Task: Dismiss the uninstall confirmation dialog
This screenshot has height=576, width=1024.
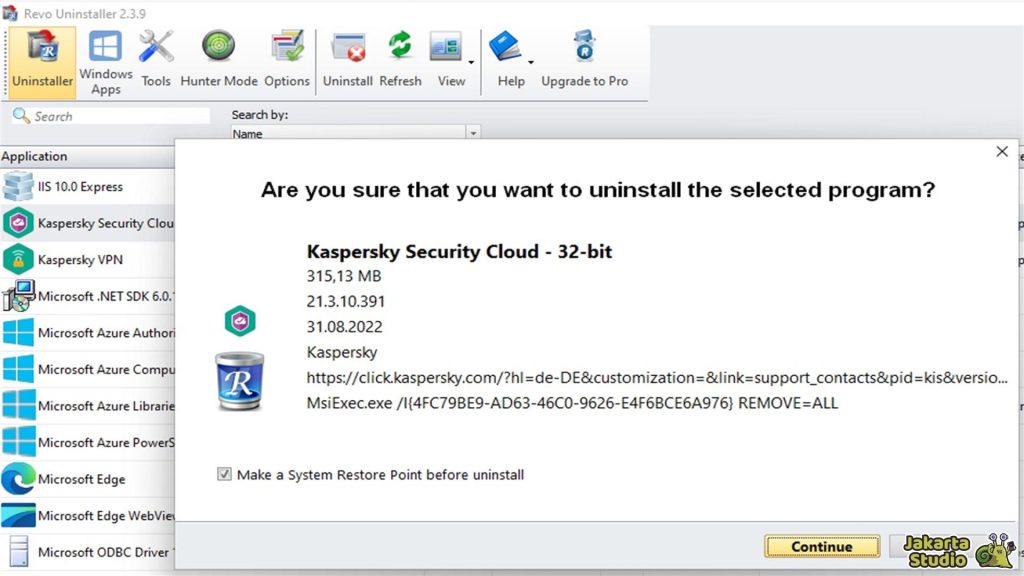Action: click(x=1001, y=151)
